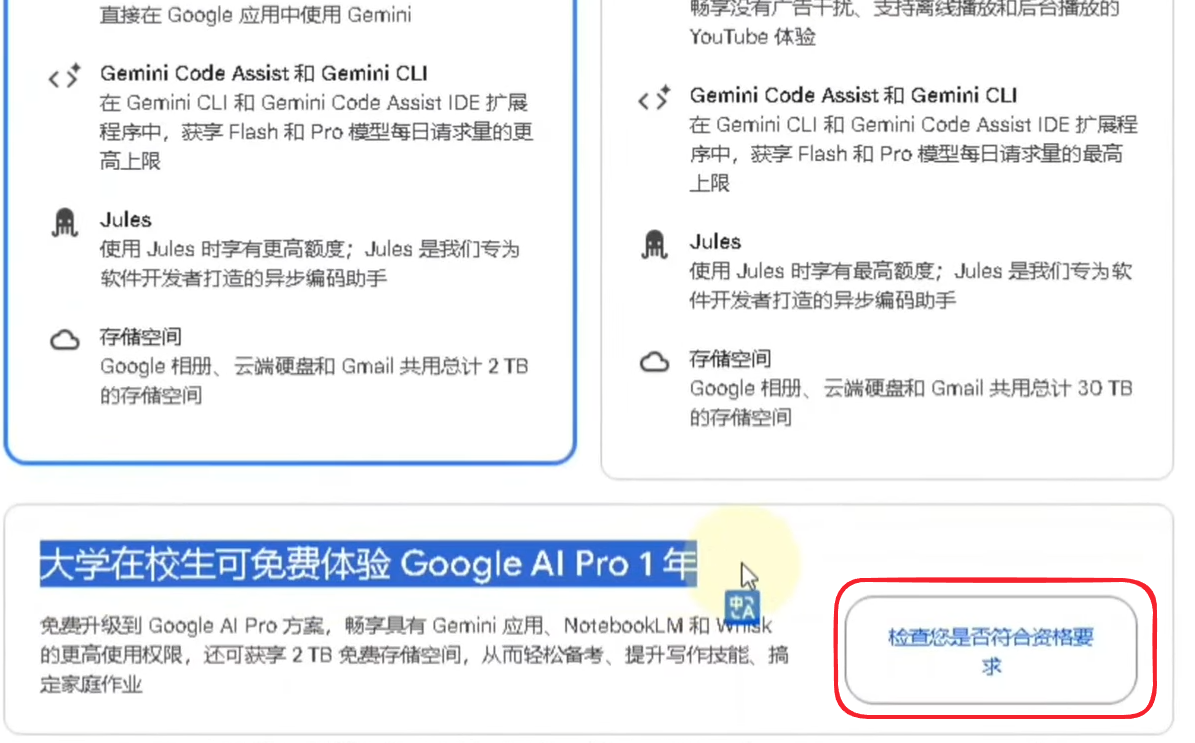Viewport: 1195px width, 743px height.
Task: Click the cloud storage icon in left card
Action: (x=65, y=340)
